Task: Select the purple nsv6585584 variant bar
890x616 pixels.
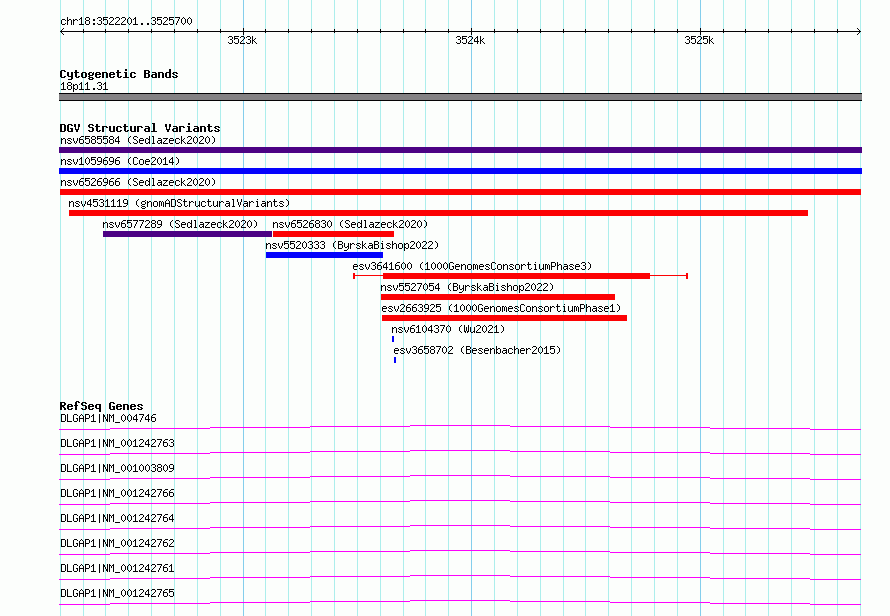Action: (x=460, y=150)
